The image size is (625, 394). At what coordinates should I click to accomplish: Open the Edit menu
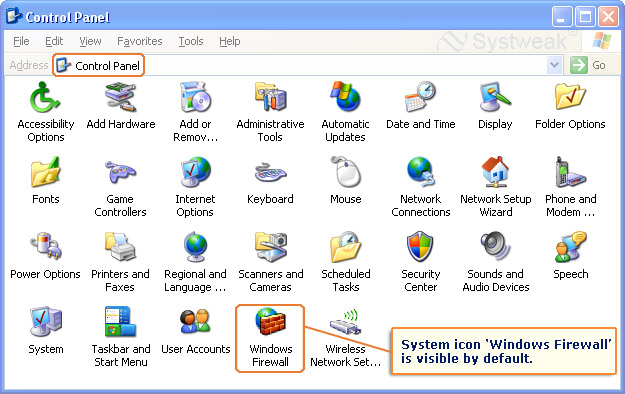tap(54, 41)
